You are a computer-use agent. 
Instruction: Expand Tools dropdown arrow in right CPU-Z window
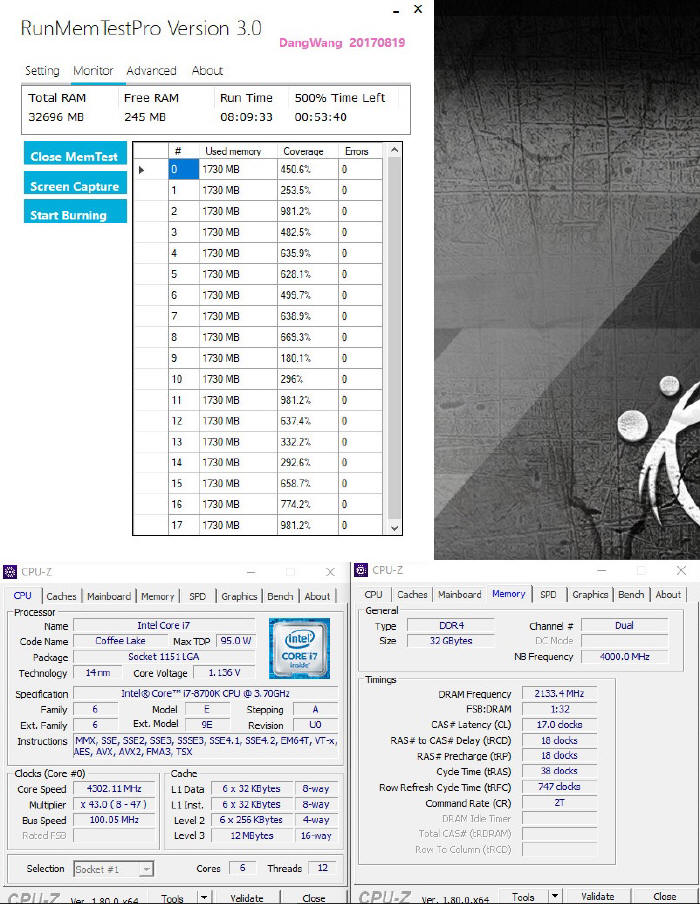coord(554,897)
